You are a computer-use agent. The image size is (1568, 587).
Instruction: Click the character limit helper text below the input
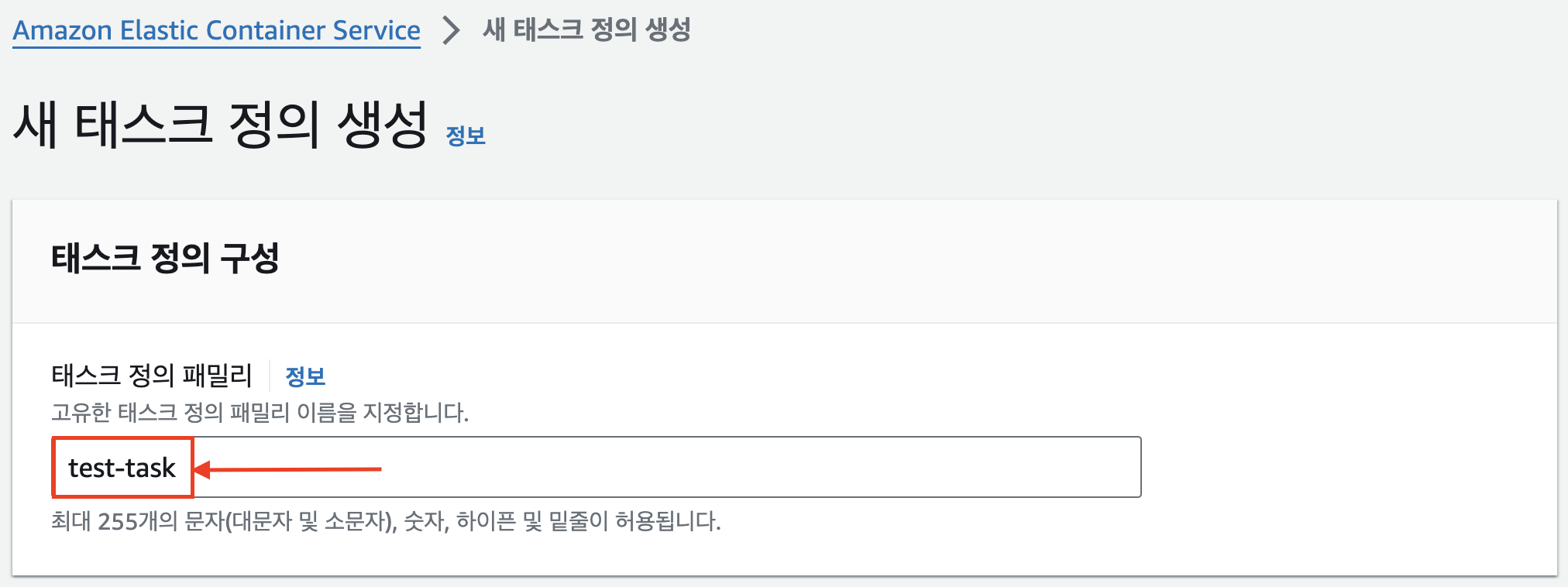[x=383, y=522]
